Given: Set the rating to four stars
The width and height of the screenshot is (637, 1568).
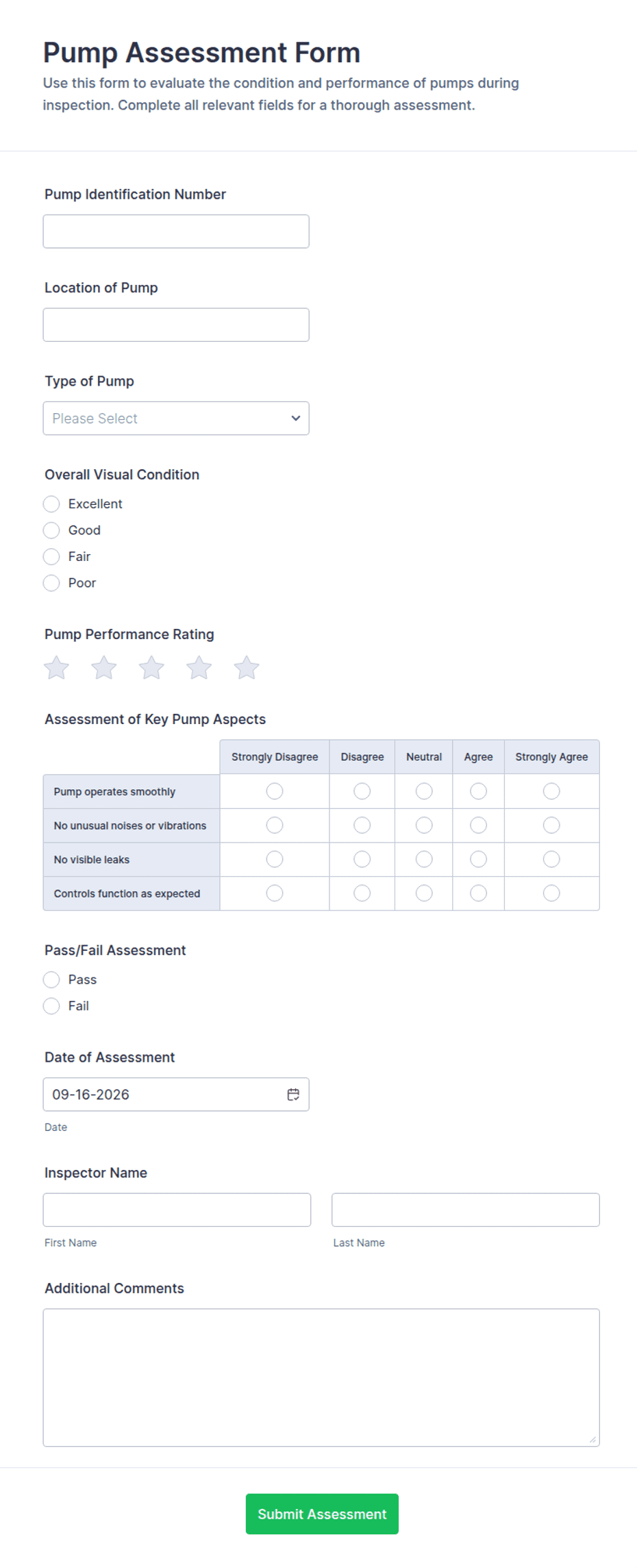Looking at the screenshot, I should pyautogui.click(x=199, y=667).
